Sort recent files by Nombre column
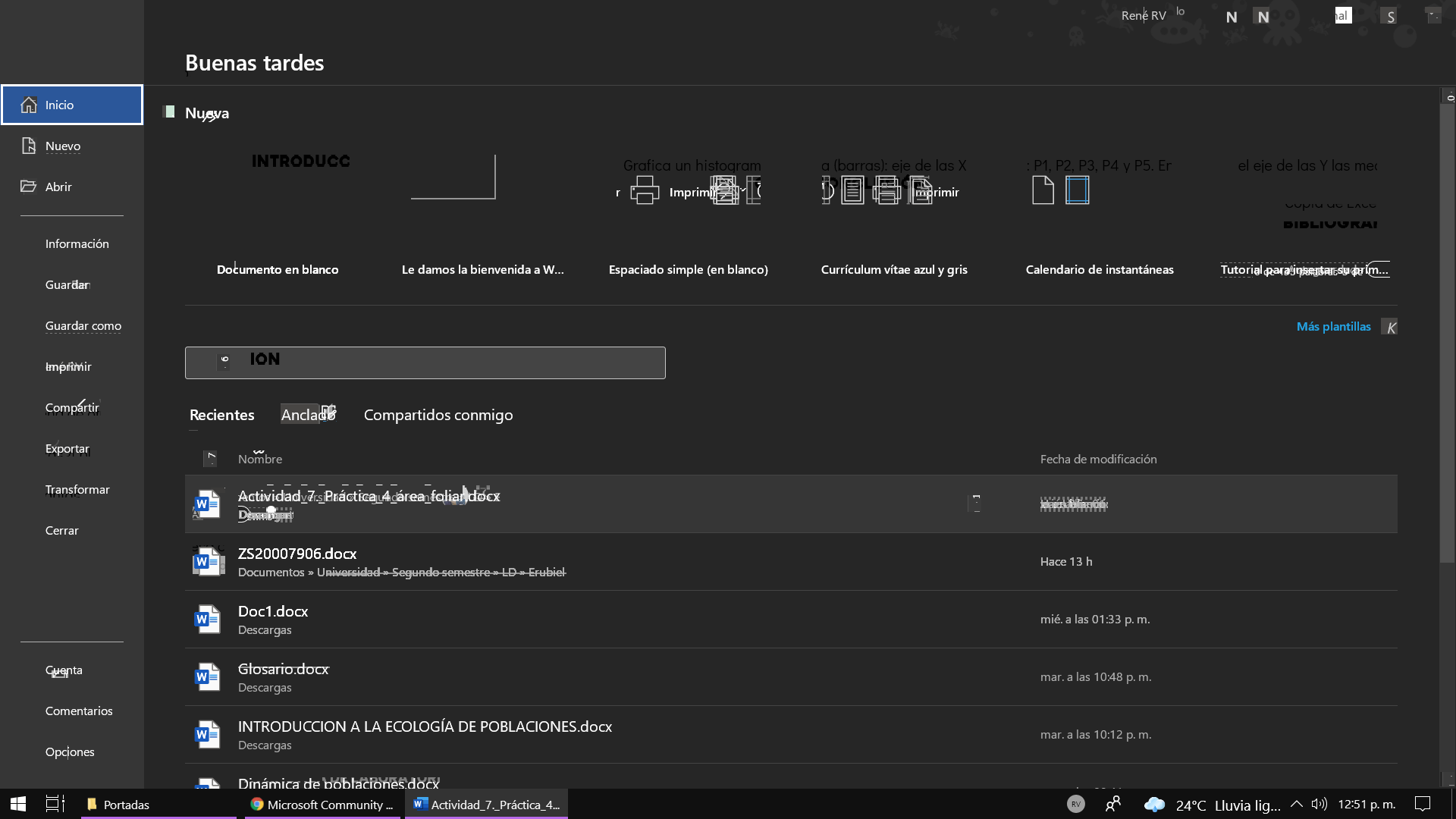1456x819 pixels. click(x=260, y=459)
